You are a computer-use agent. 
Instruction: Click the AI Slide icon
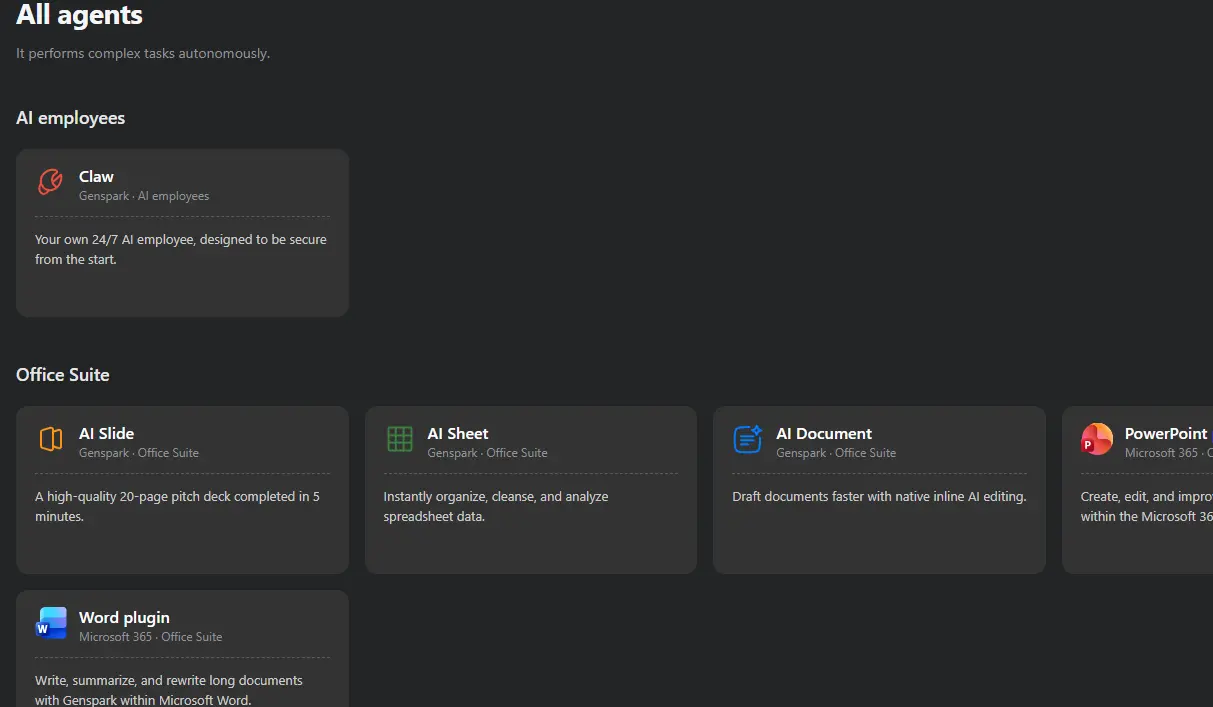coord(50,439)
